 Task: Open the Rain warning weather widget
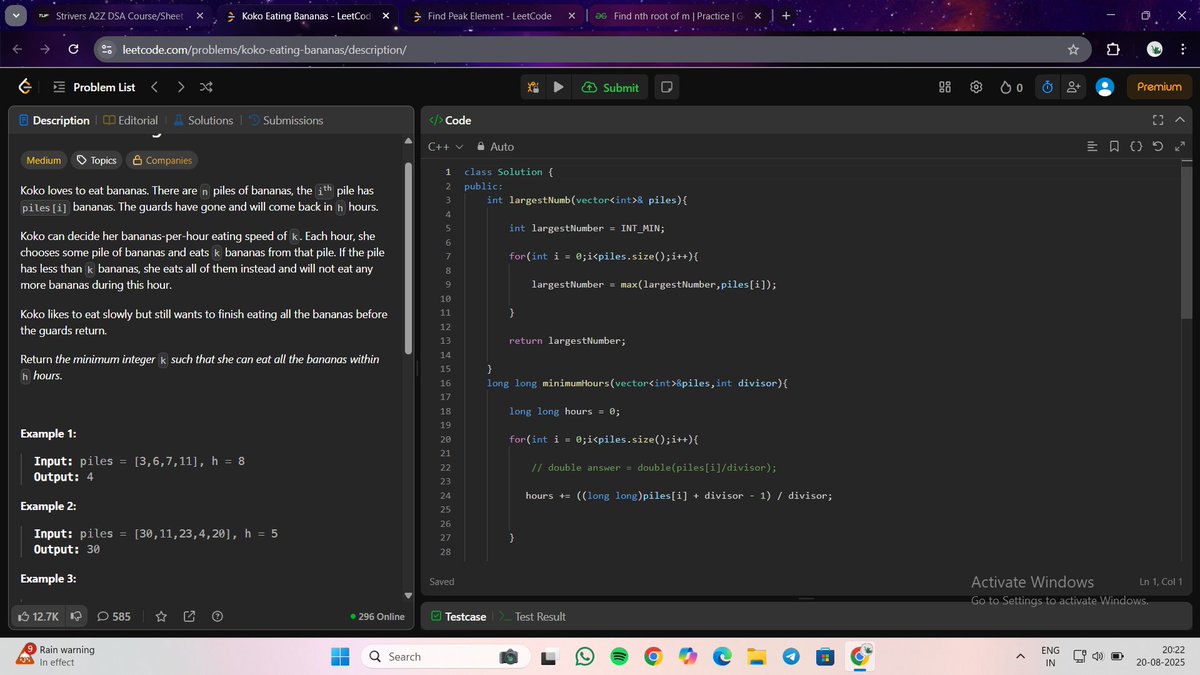56,656
